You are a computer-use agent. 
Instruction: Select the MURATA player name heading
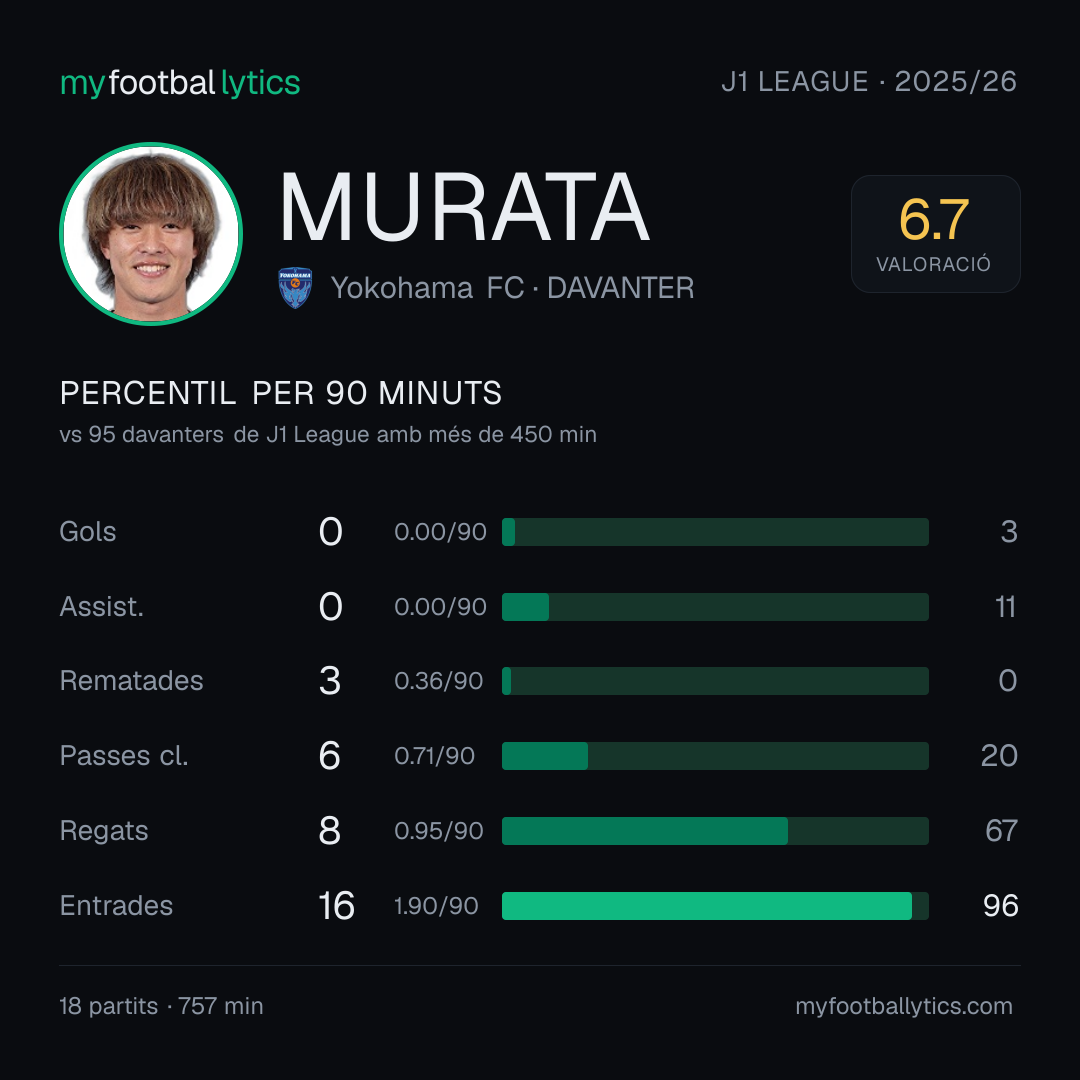pyautogui.click(x=464, y=207)
